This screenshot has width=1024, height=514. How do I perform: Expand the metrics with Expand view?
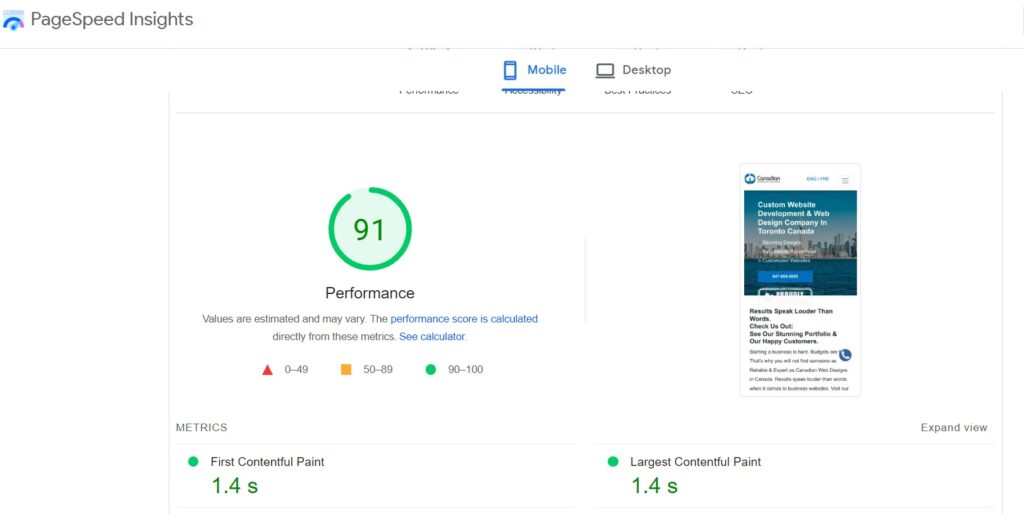tap(953, 428)
